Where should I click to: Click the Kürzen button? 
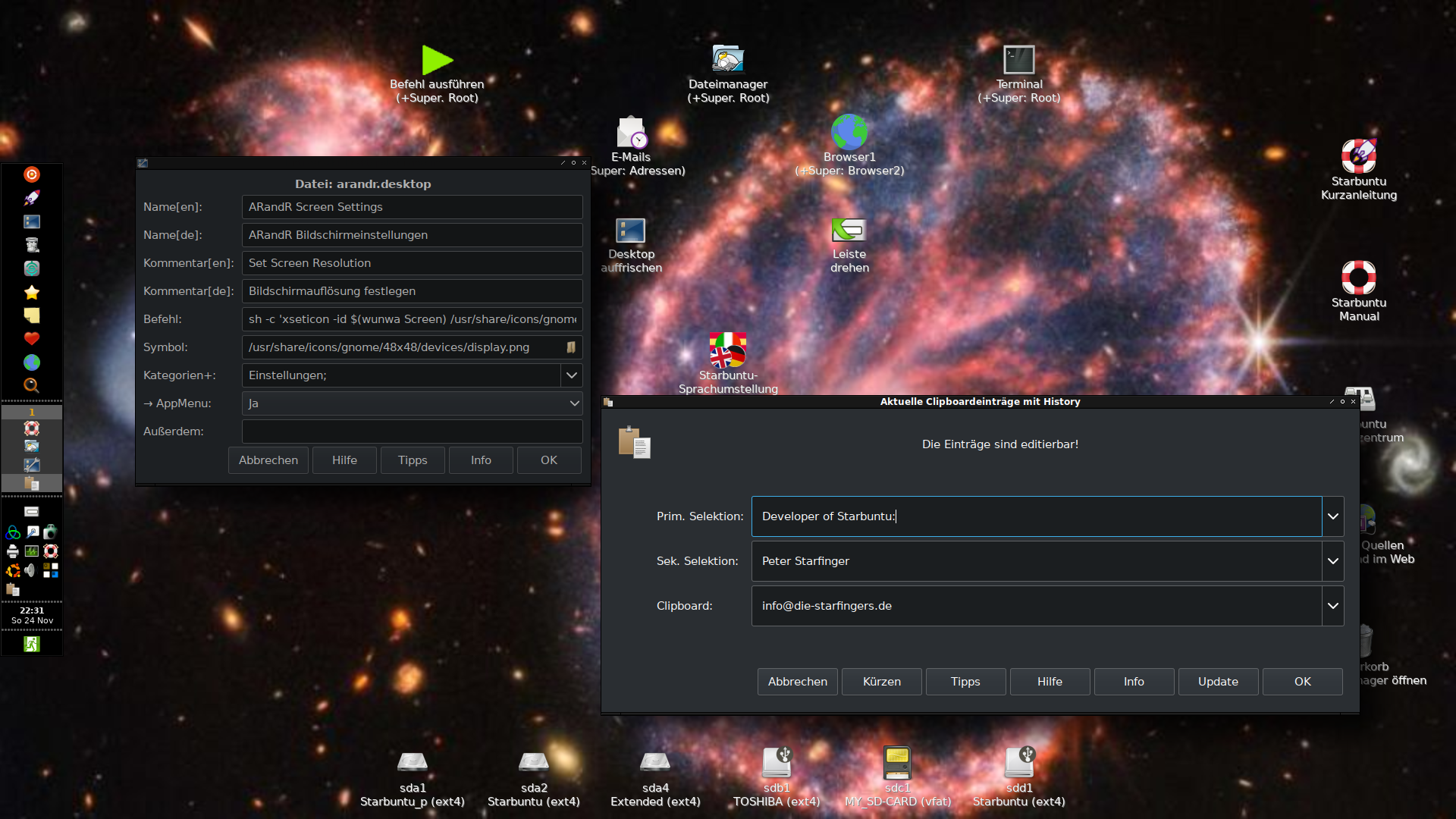(x=882, y=682)
